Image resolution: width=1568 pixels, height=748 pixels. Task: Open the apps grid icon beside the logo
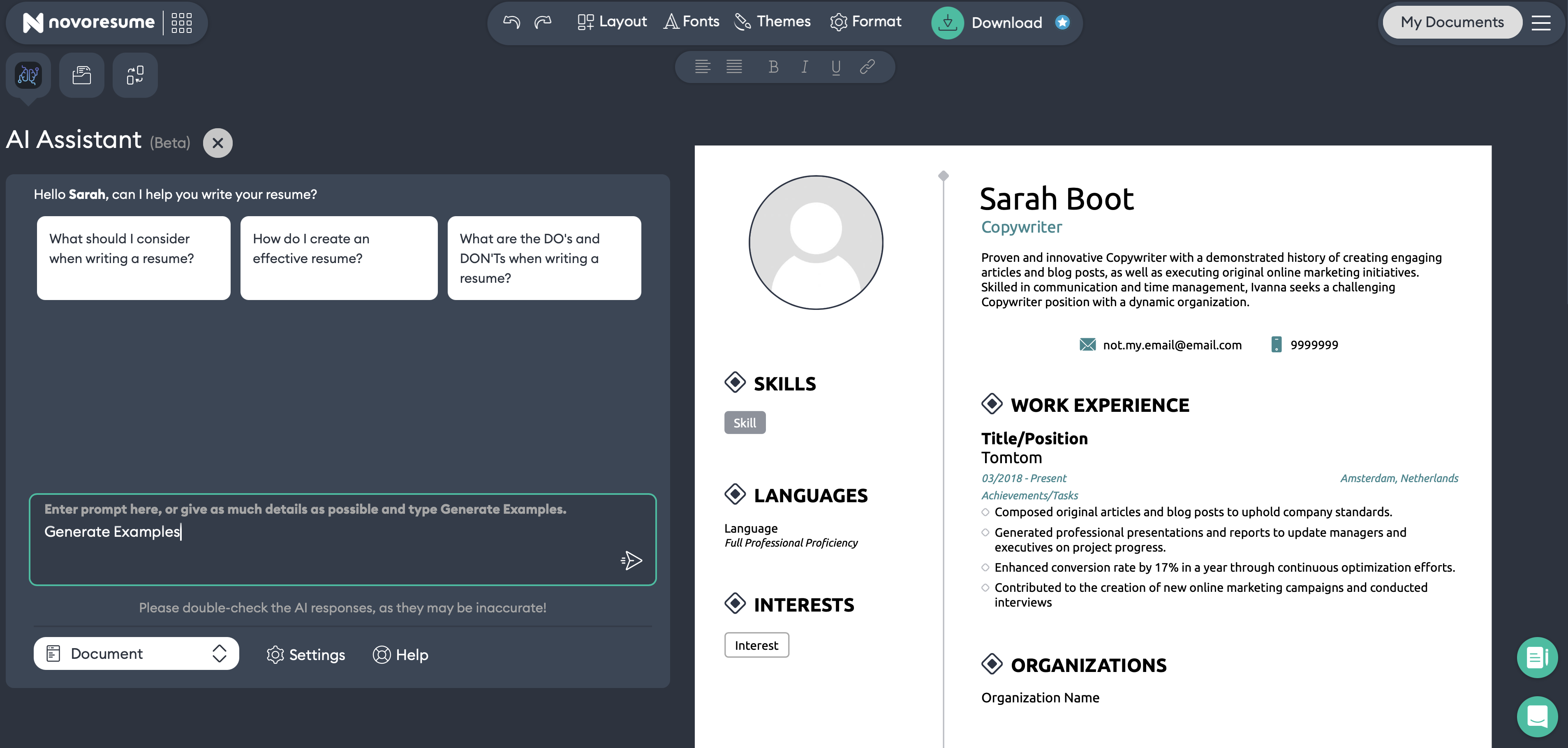click(x=181, y=23)
